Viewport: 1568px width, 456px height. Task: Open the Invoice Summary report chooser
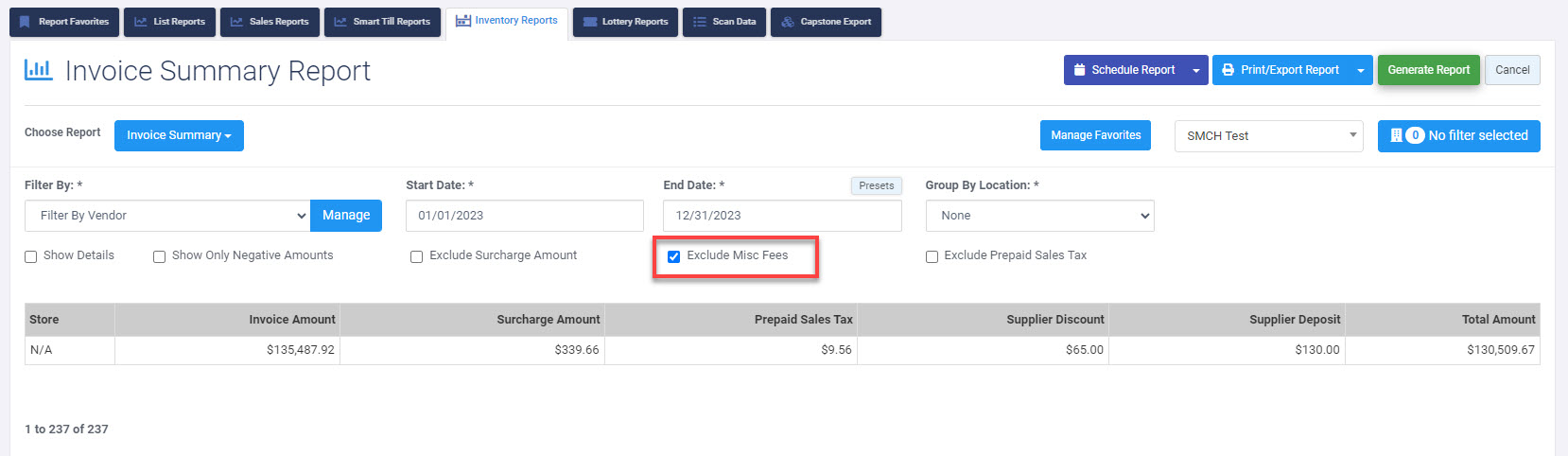(x=179, y=135)
